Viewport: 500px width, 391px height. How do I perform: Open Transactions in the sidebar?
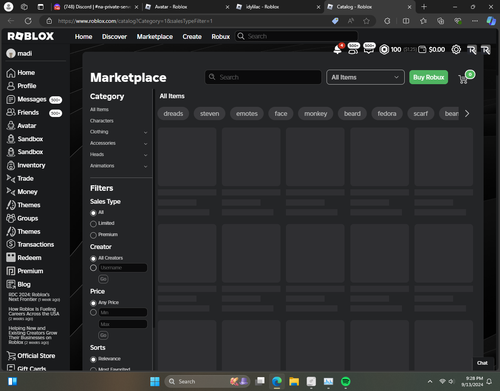point(30,244)
